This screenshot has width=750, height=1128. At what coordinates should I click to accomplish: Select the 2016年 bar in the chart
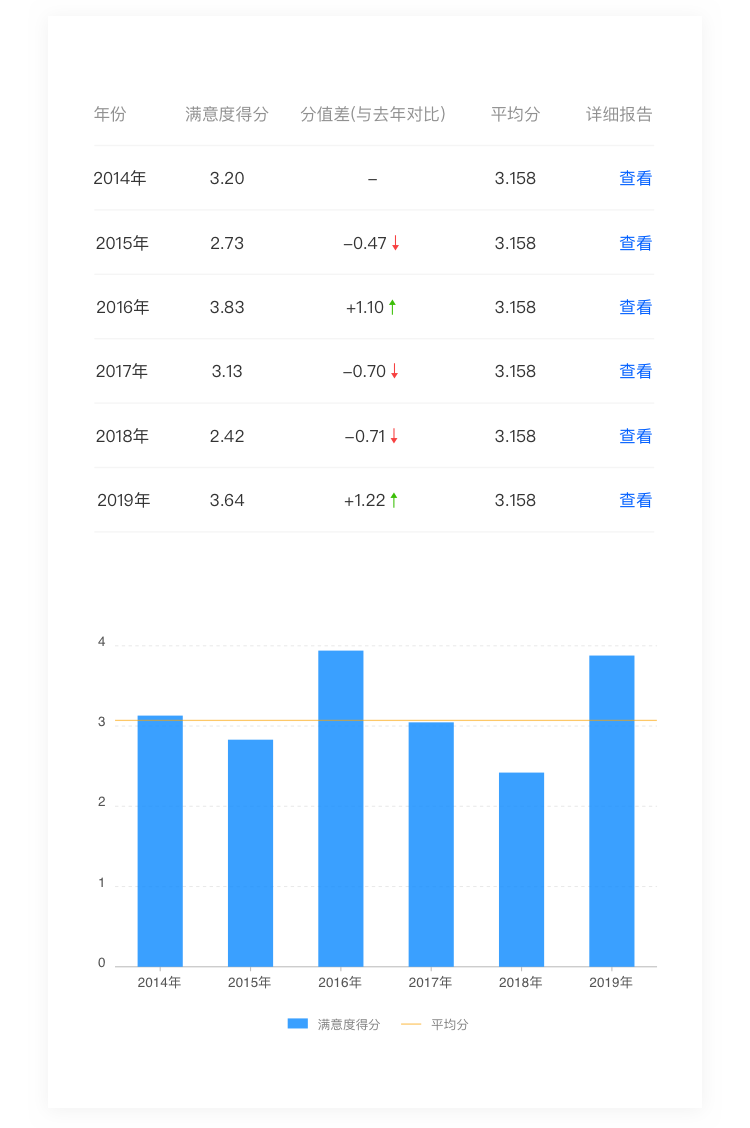coord(341,808)
